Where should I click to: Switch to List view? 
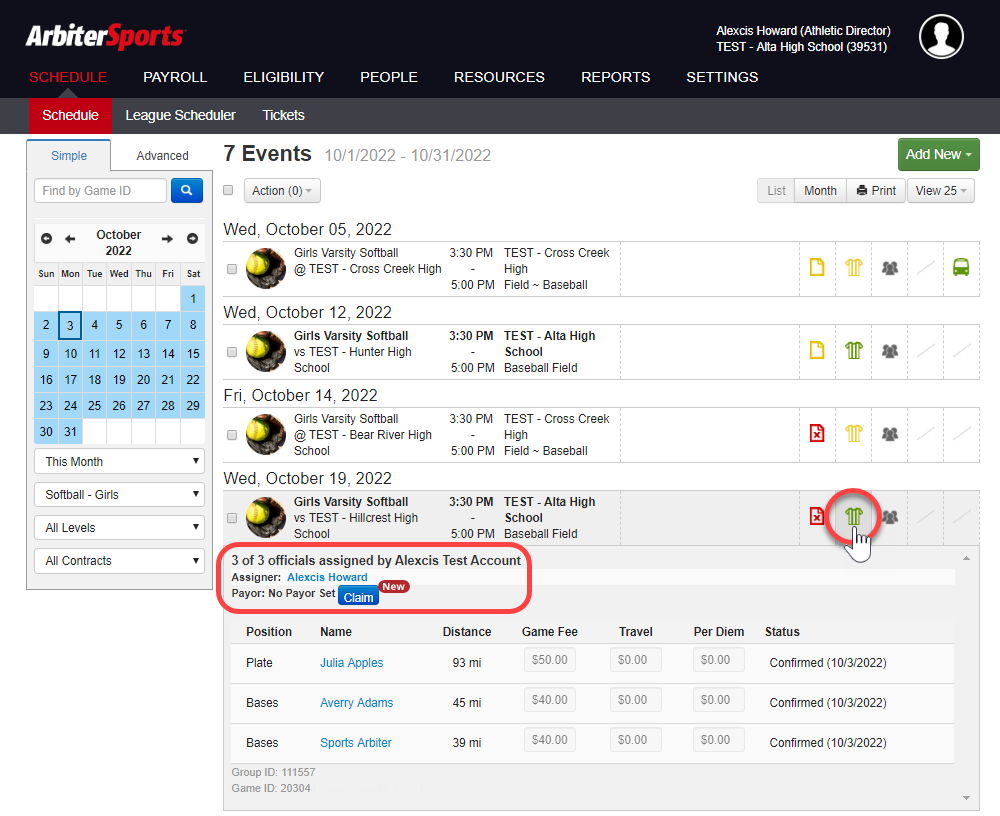tap(776, 191)
